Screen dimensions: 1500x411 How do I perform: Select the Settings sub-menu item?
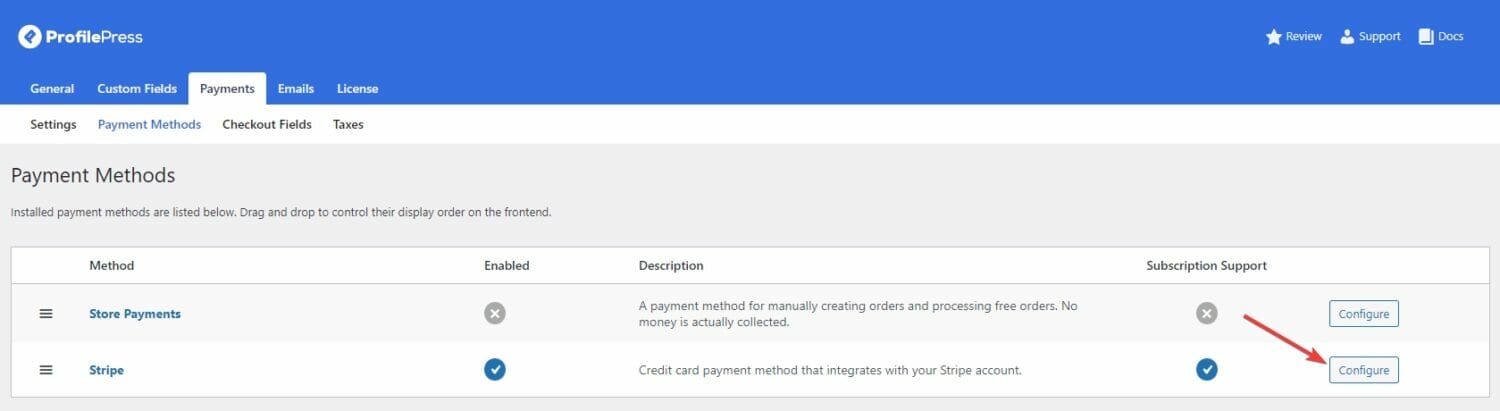[x=53, y=125]
